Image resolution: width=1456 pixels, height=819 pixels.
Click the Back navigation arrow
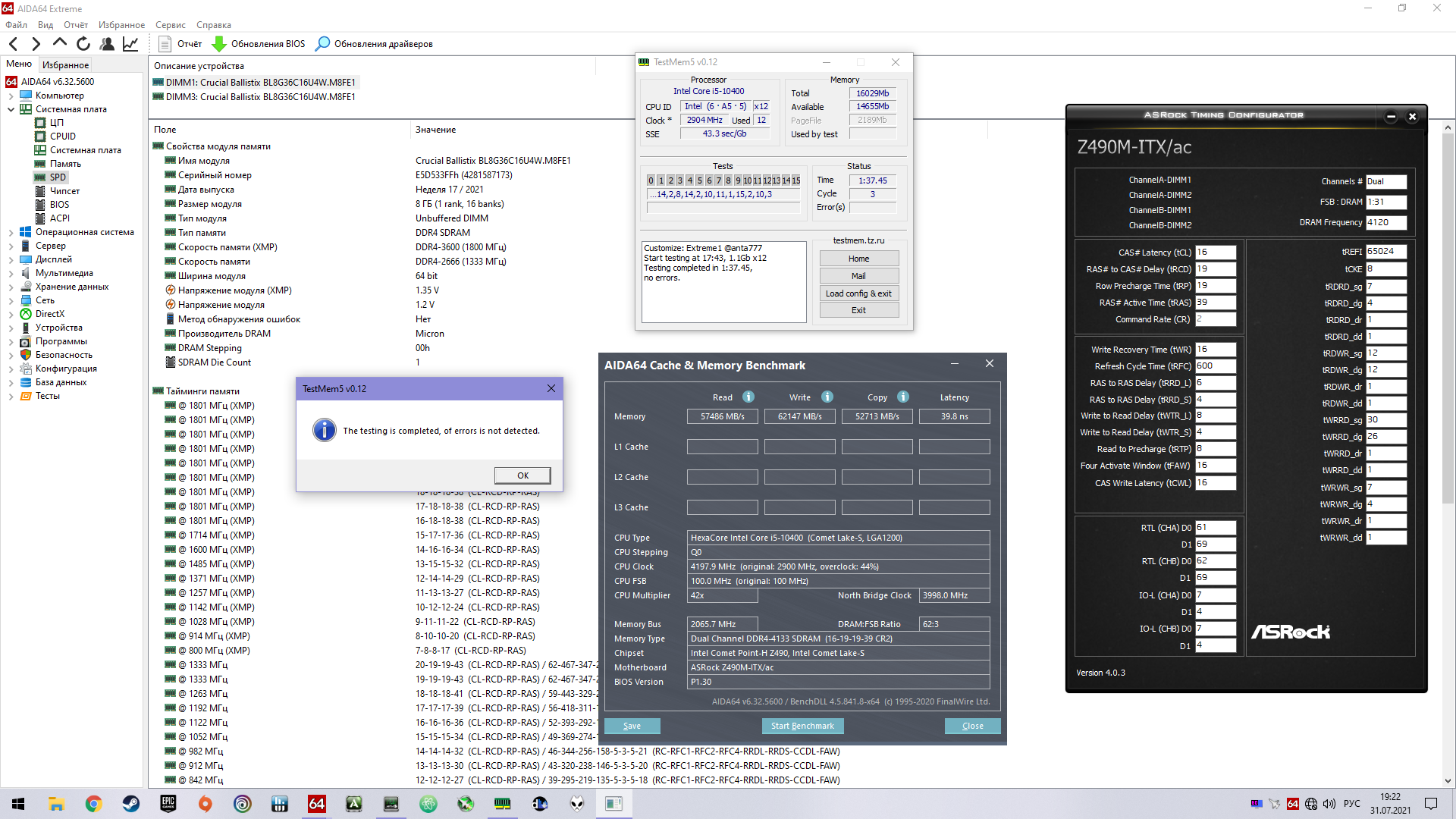click(x=13, y=44)
